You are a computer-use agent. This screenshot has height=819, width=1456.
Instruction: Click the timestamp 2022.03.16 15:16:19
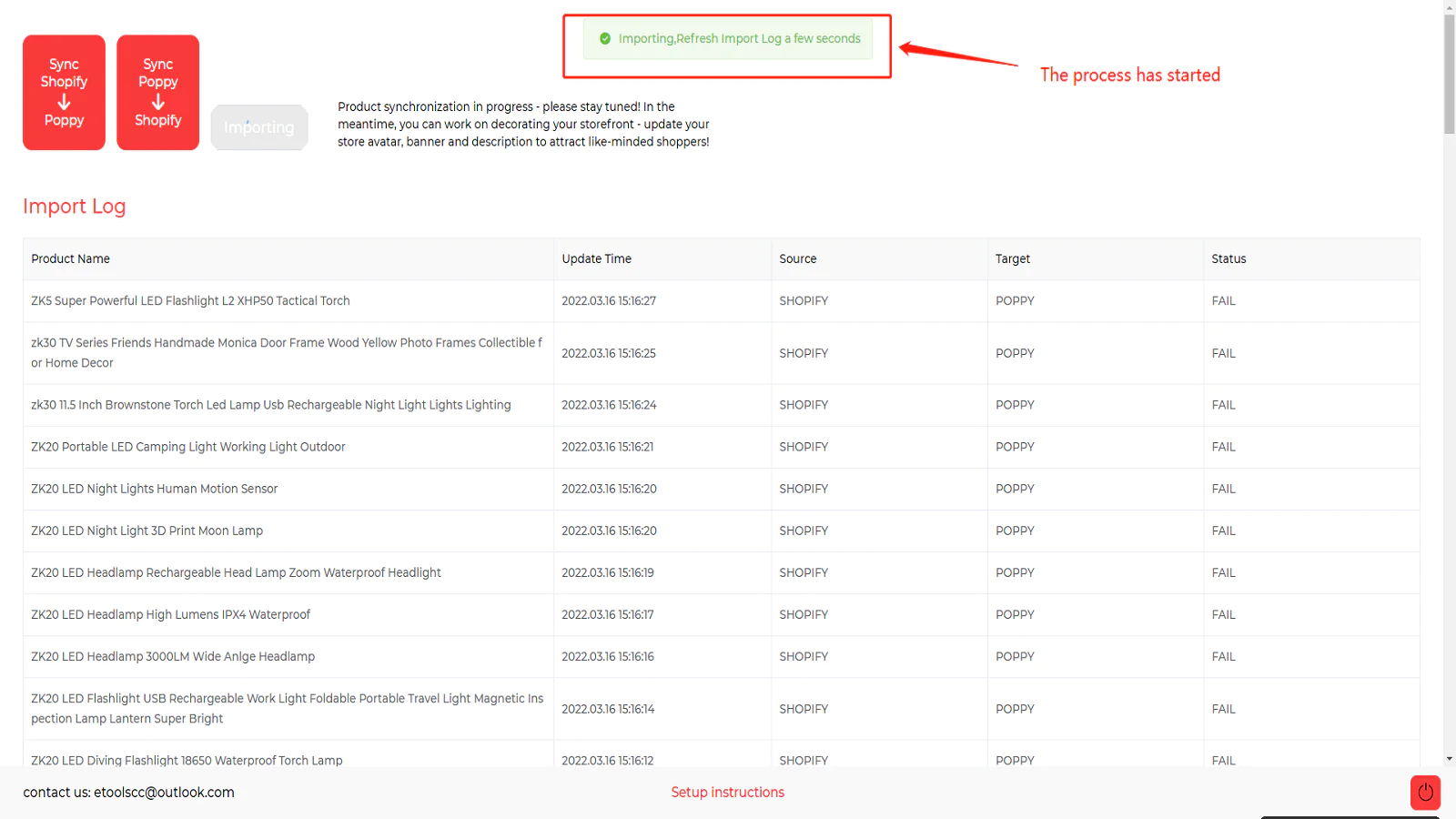608,572
